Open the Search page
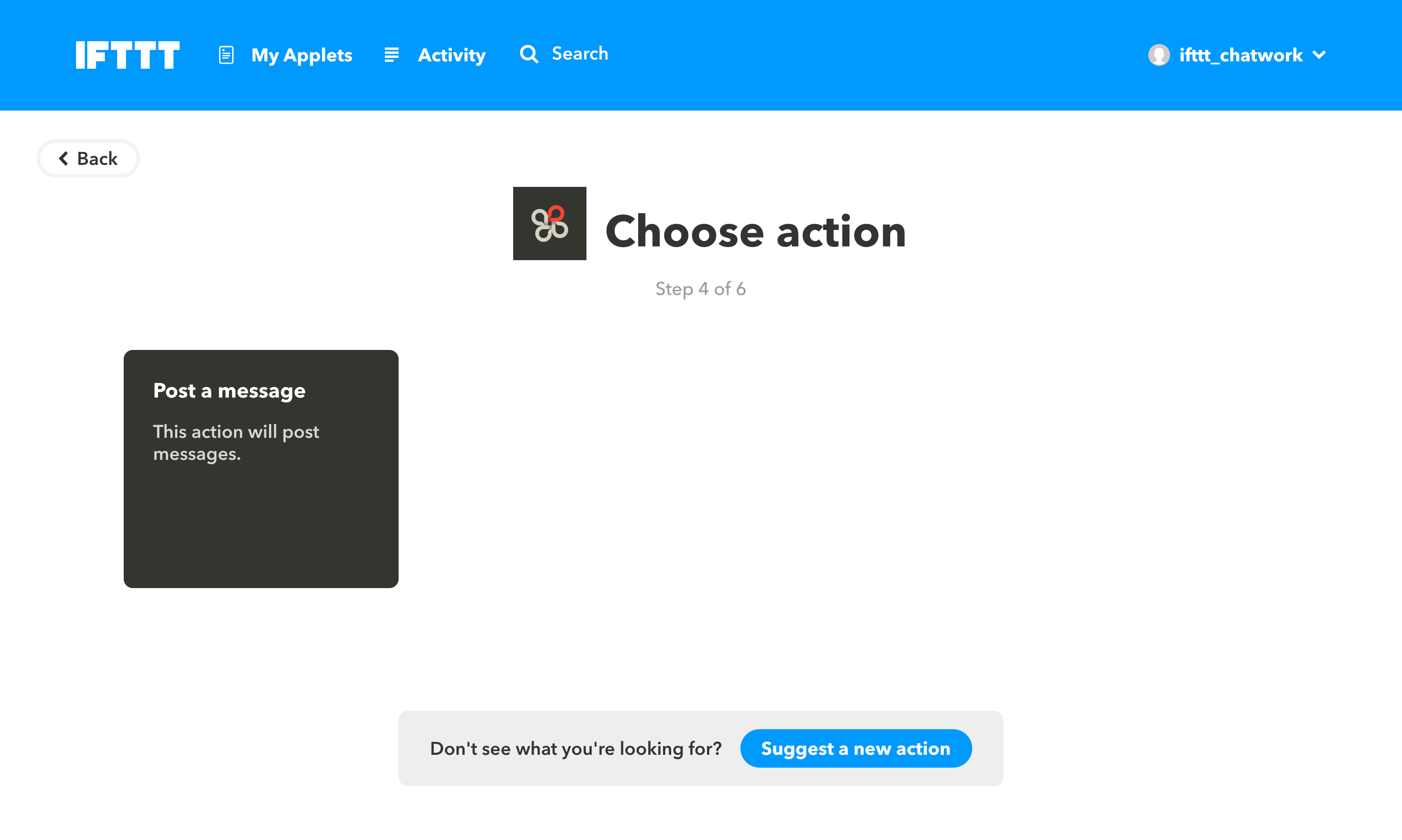Screen dimensions: 1402x840 pyautogui.click(x=579, y=54)
